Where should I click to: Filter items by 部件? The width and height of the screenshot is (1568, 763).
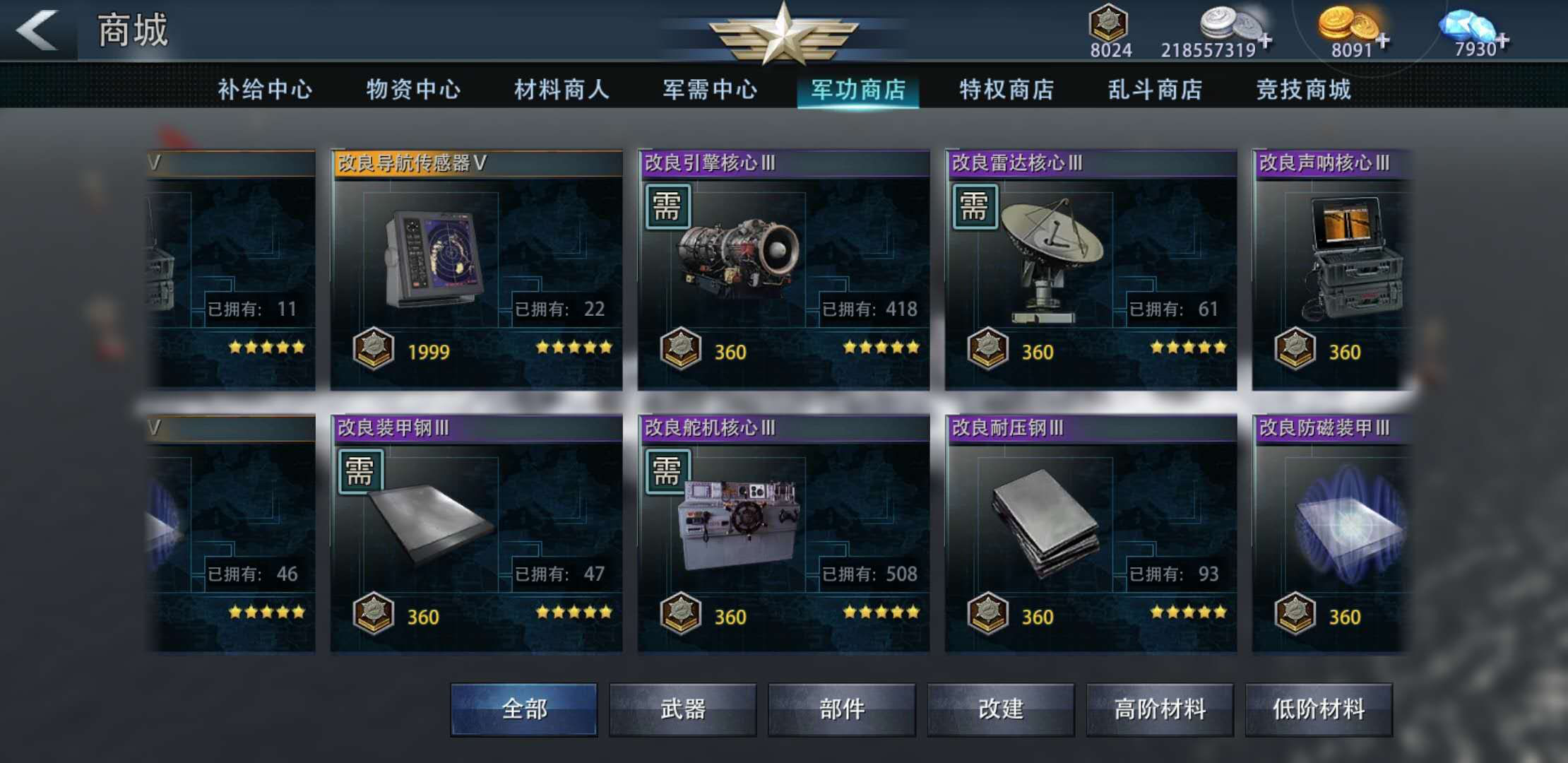coord(842,709)
